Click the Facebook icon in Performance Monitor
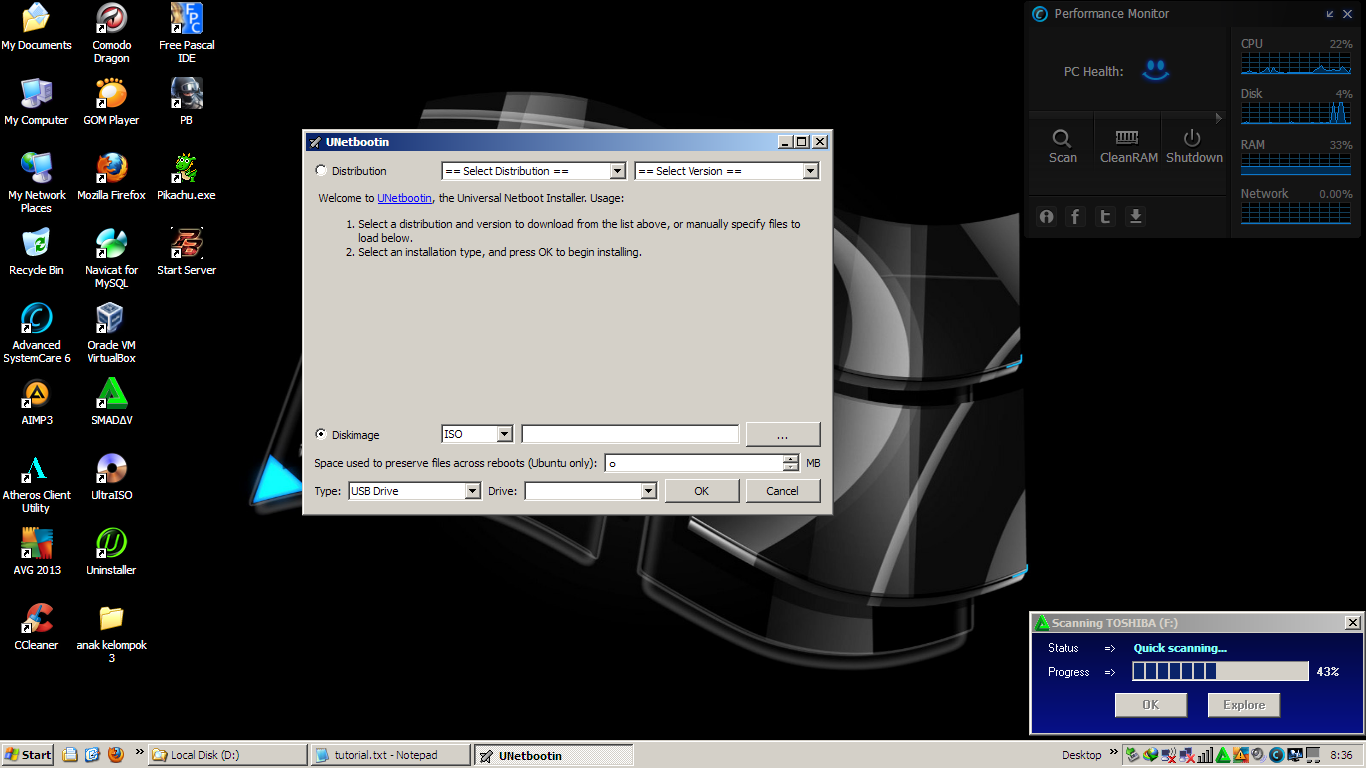This screenshot has height=768, width=1366. 1075,216
